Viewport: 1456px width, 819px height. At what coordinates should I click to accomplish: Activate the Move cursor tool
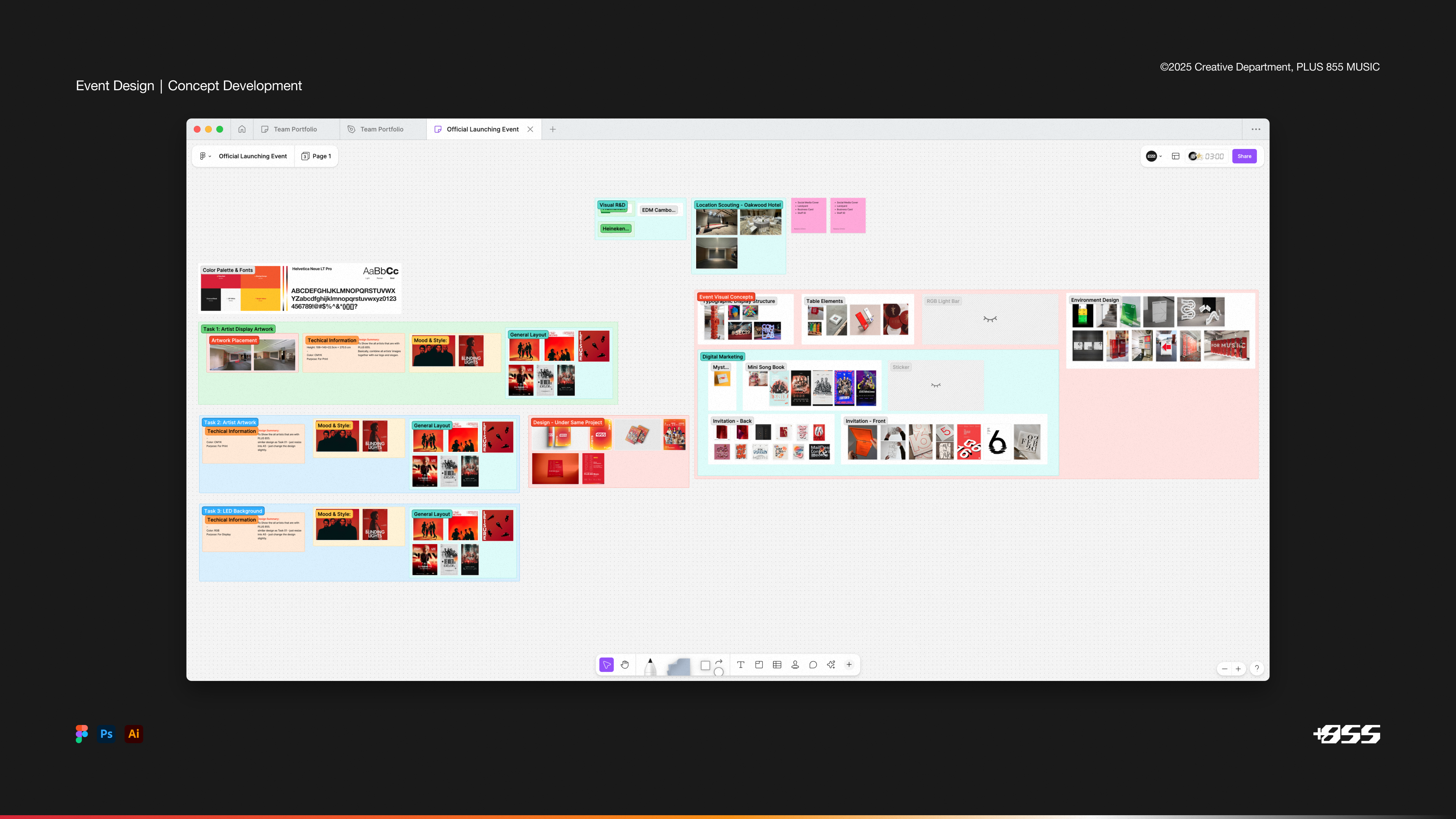(x=607, y=665)
